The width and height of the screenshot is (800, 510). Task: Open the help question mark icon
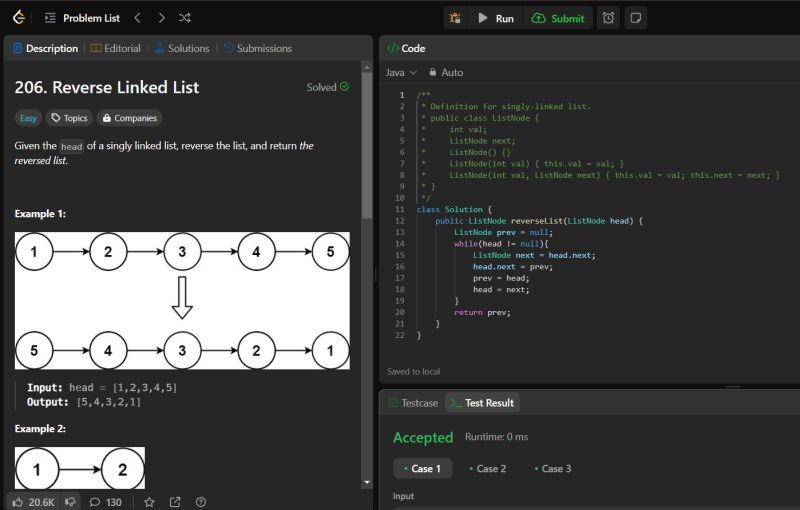[x=201, y=502]
